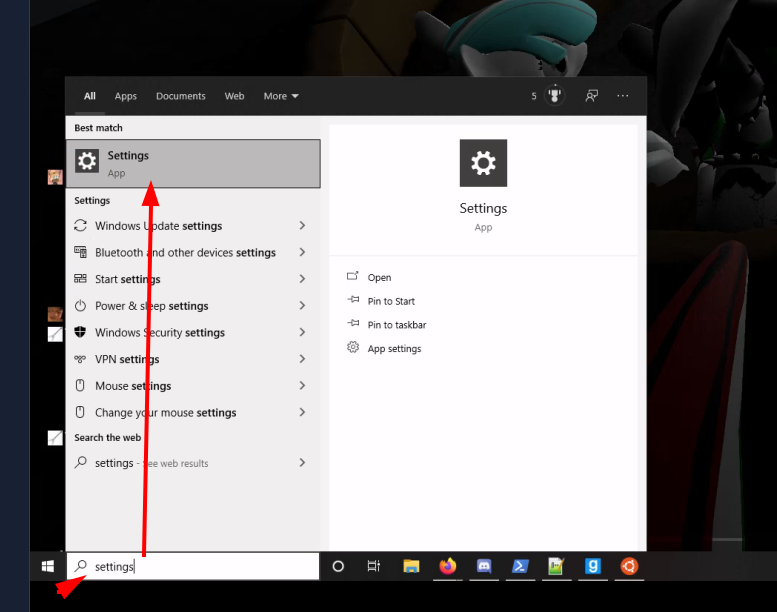This screenshot has width=777, height=612.
Task: Expand Windows Update settings chevron
Action: [302, 225]
